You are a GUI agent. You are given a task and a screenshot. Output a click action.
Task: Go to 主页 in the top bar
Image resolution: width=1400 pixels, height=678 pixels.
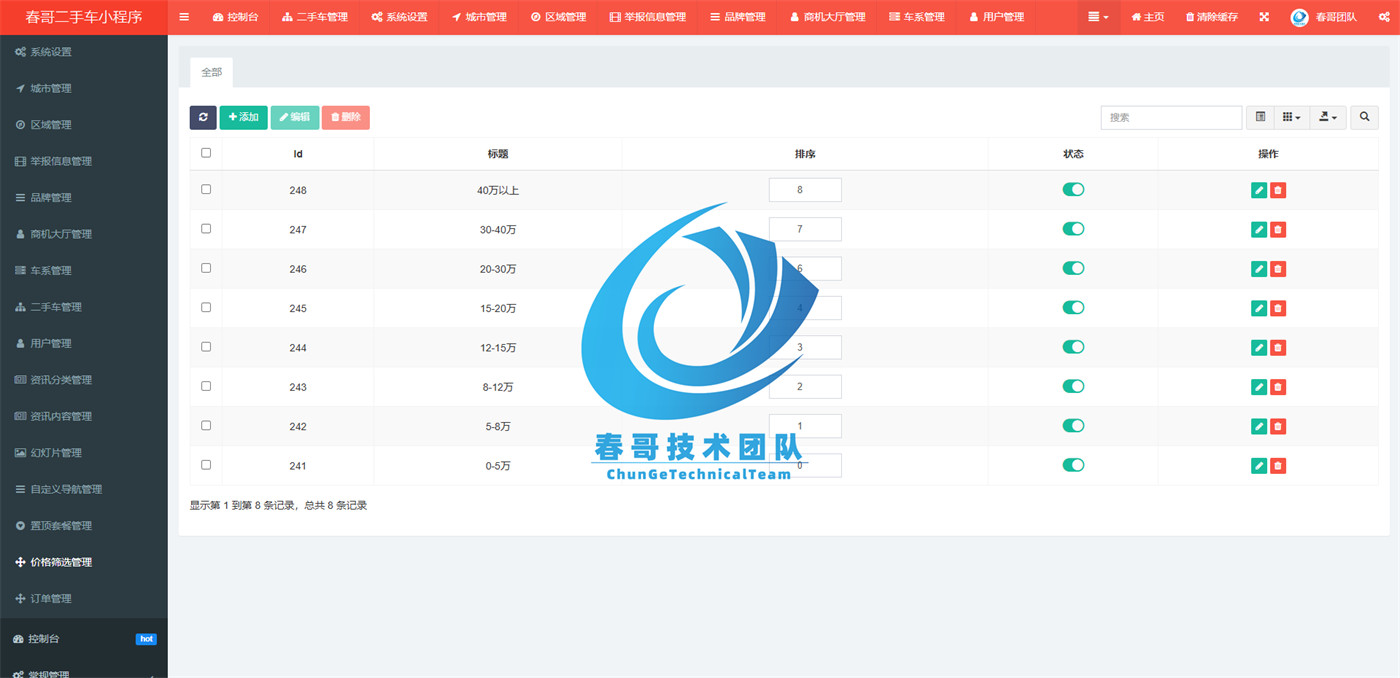tap(1147, 17)
